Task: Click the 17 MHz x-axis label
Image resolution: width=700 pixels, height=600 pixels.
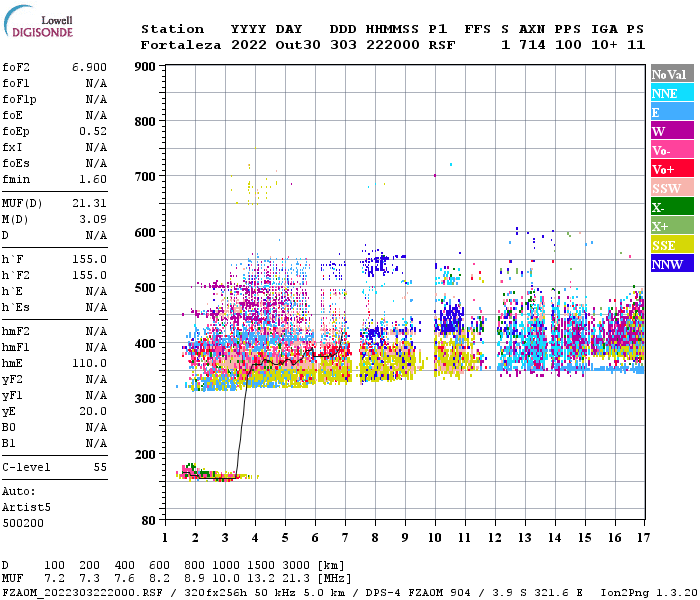Action: (643, 538)
